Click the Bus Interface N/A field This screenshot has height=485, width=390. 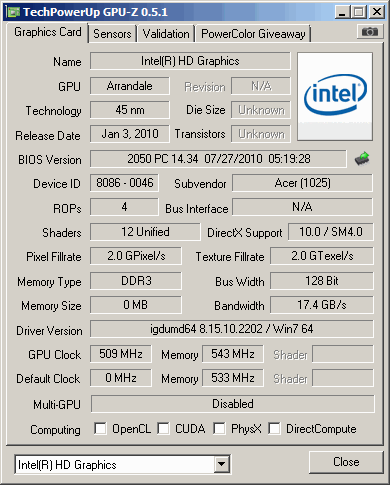pyautogui.click(x=302, y=207)
